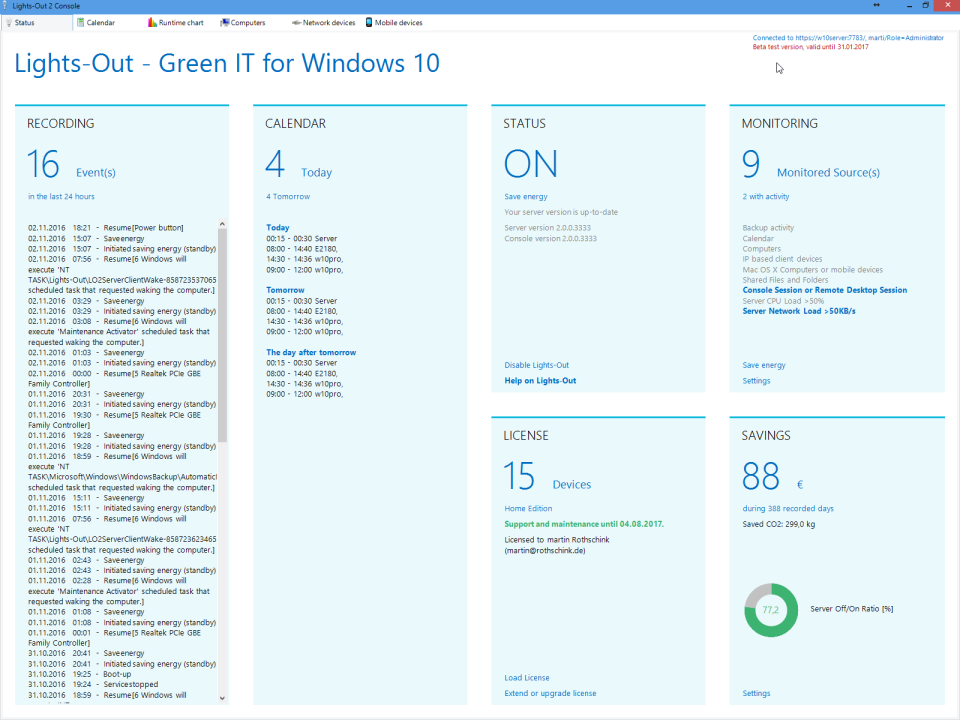Open Settings in the Savings panel

756,693
